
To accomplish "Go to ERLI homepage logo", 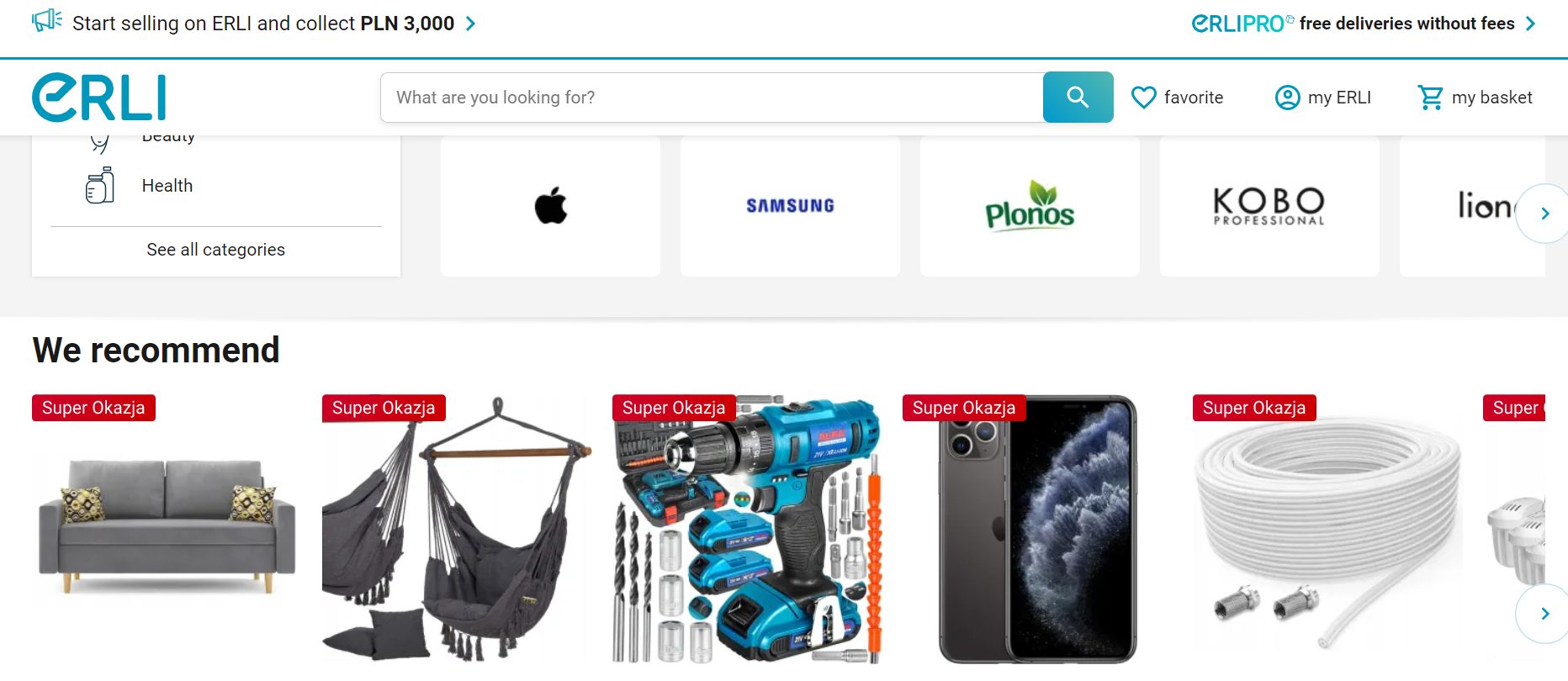I will tap(99, 98).
